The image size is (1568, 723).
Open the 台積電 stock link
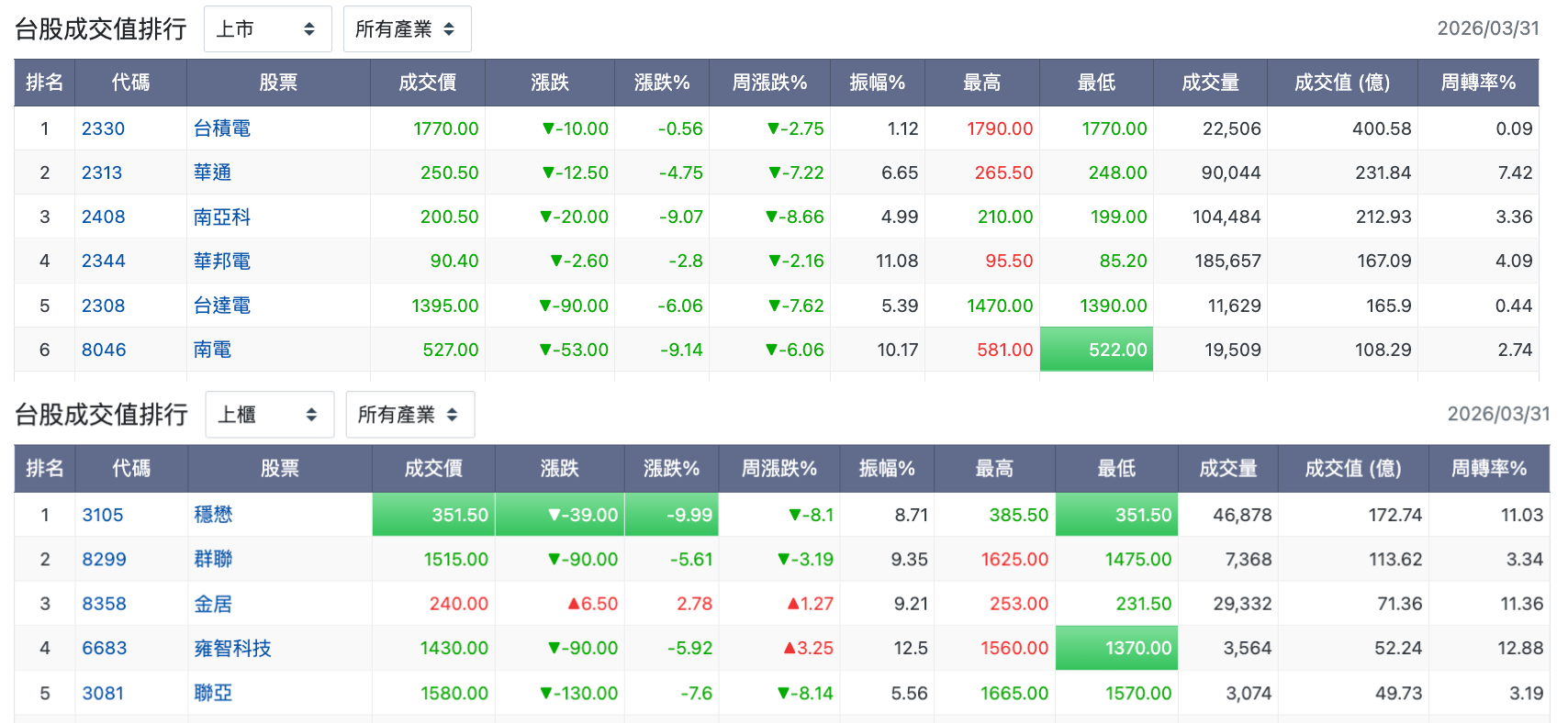coord(222,128)
